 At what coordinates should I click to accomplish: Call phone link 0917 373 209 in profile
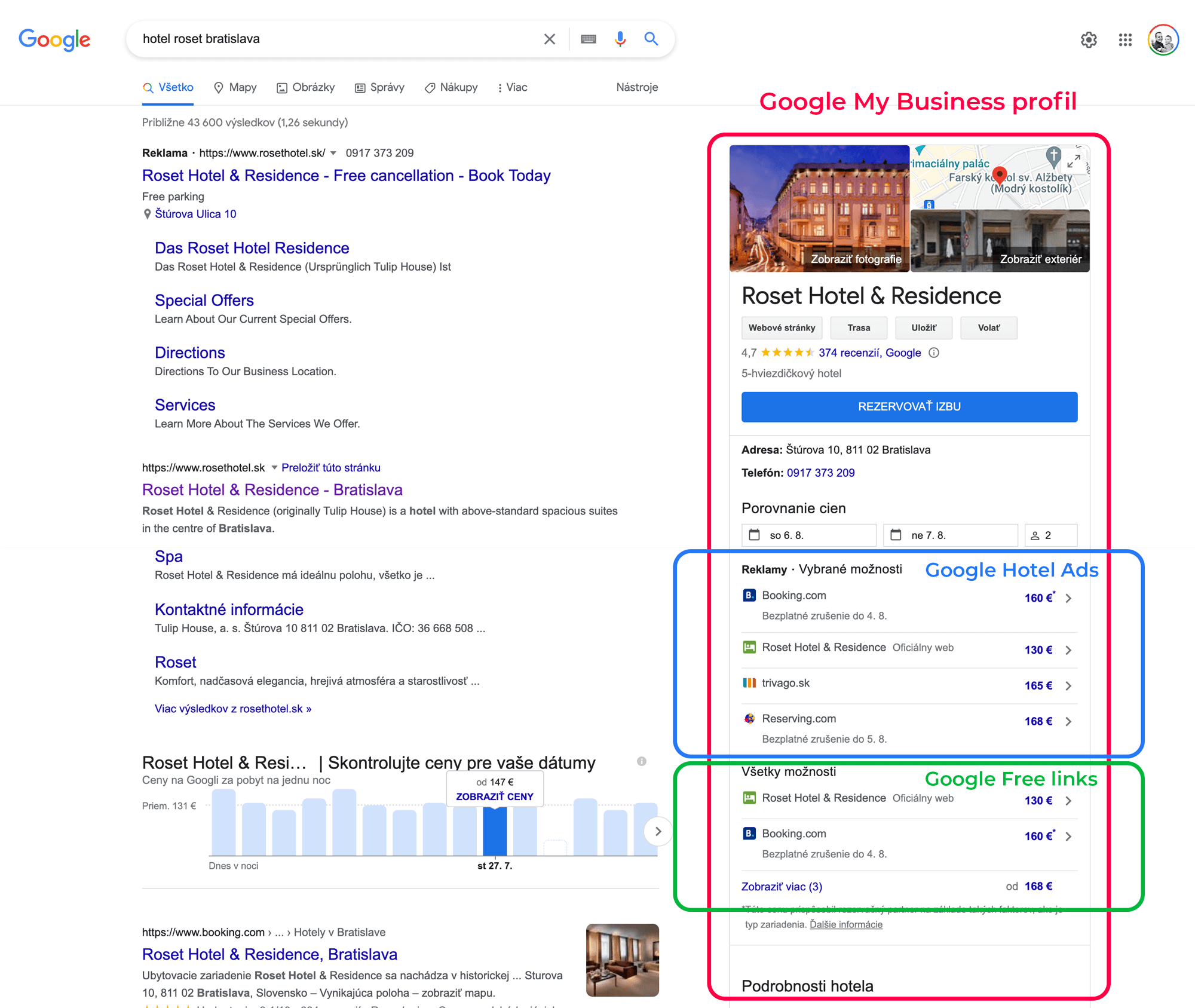(x=820, y=473)
